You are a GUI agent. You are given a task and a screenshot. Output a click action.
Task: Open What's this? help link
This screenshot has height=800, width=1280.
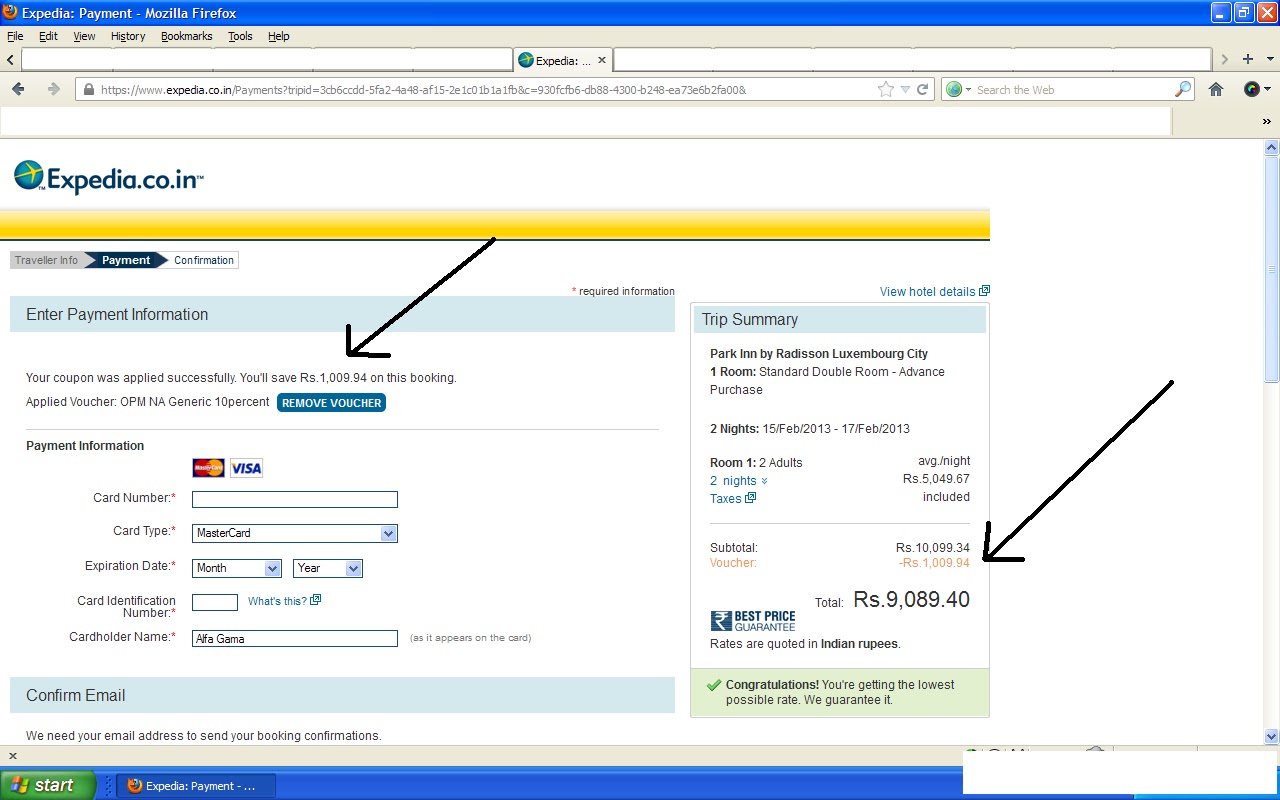(284, 601)
